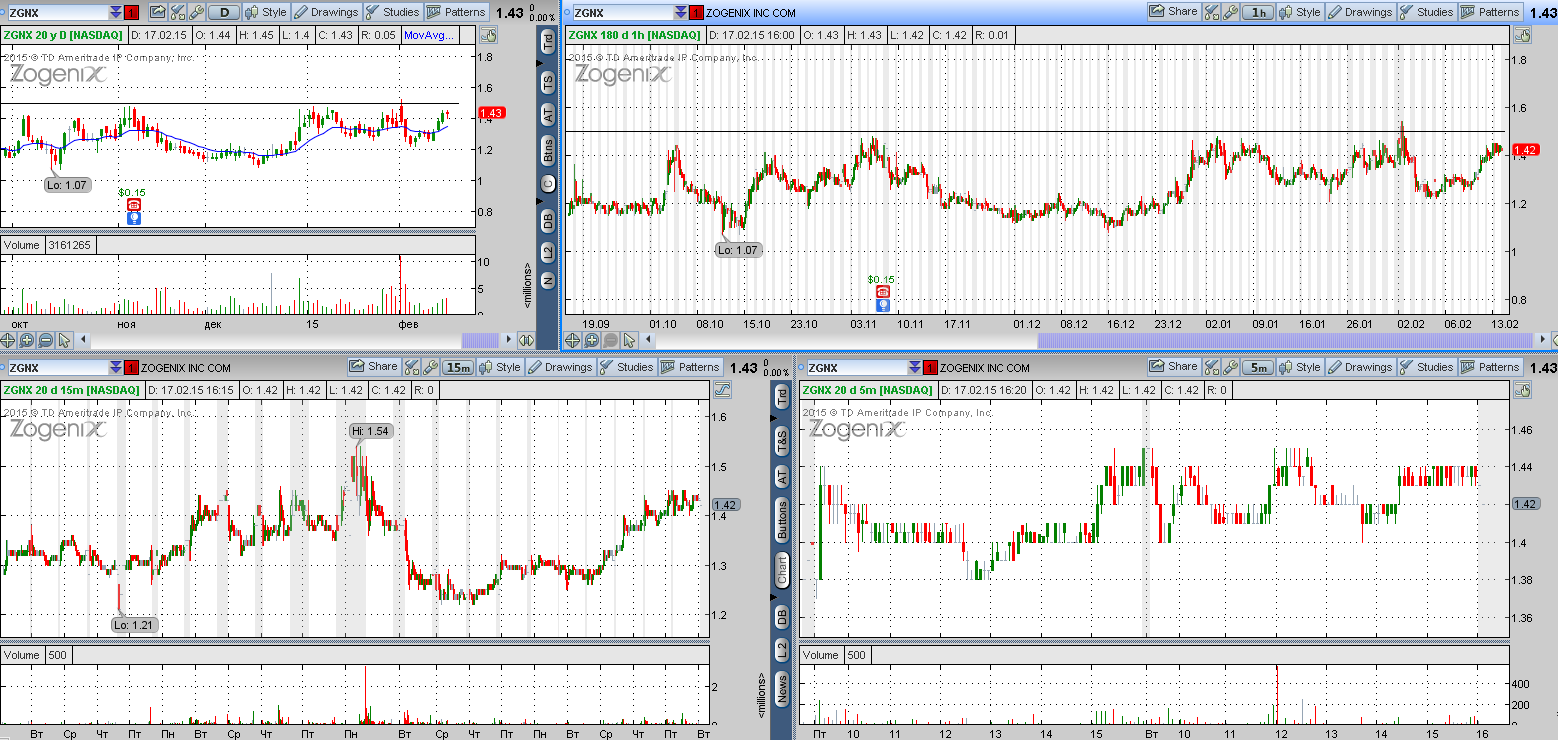Click earnings phone icon on 1h chart
1558x740 pixels.
pyautogui.click(x=882, y=292)
